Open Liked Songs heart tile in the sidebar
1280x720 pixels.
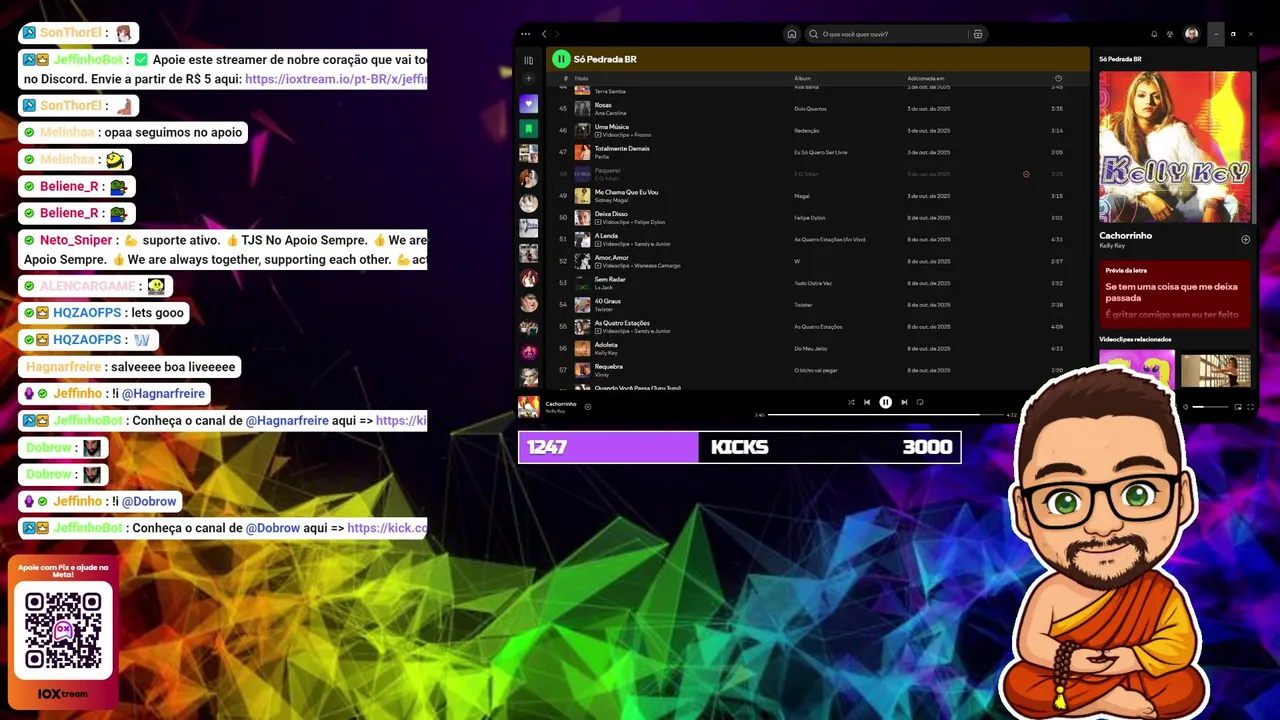click(529, 104)
